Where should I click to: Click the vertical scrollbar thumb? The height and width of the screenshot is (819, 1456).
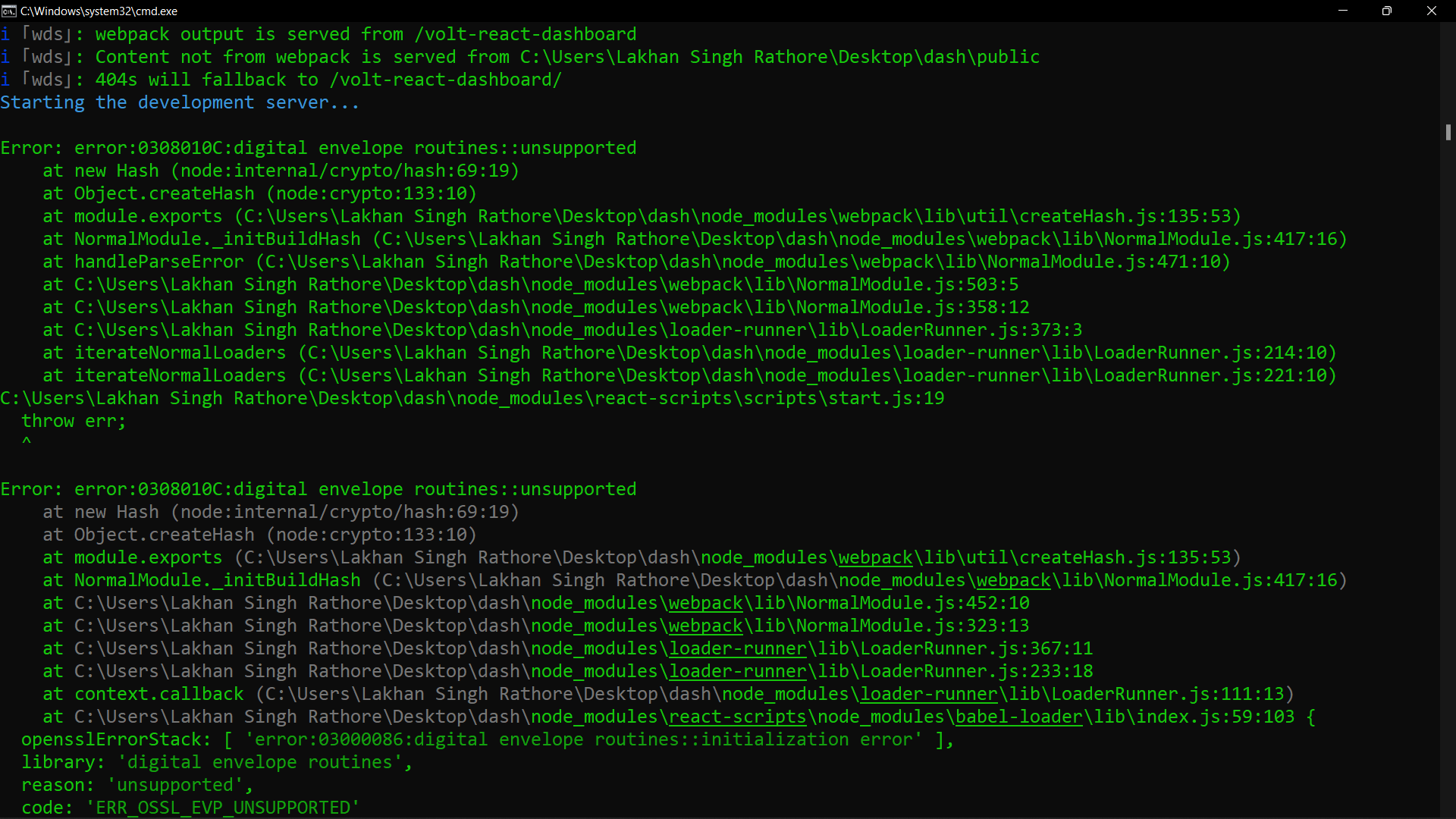coord(1448,133)
